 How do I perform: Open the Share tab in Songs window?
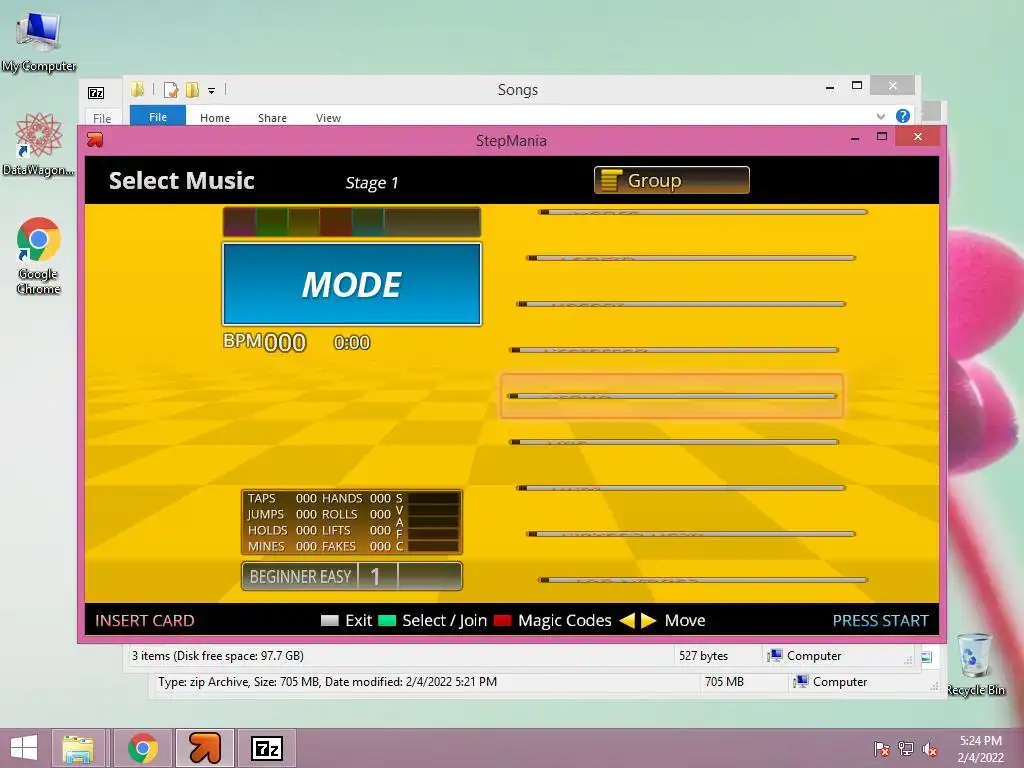coord(272,118)
